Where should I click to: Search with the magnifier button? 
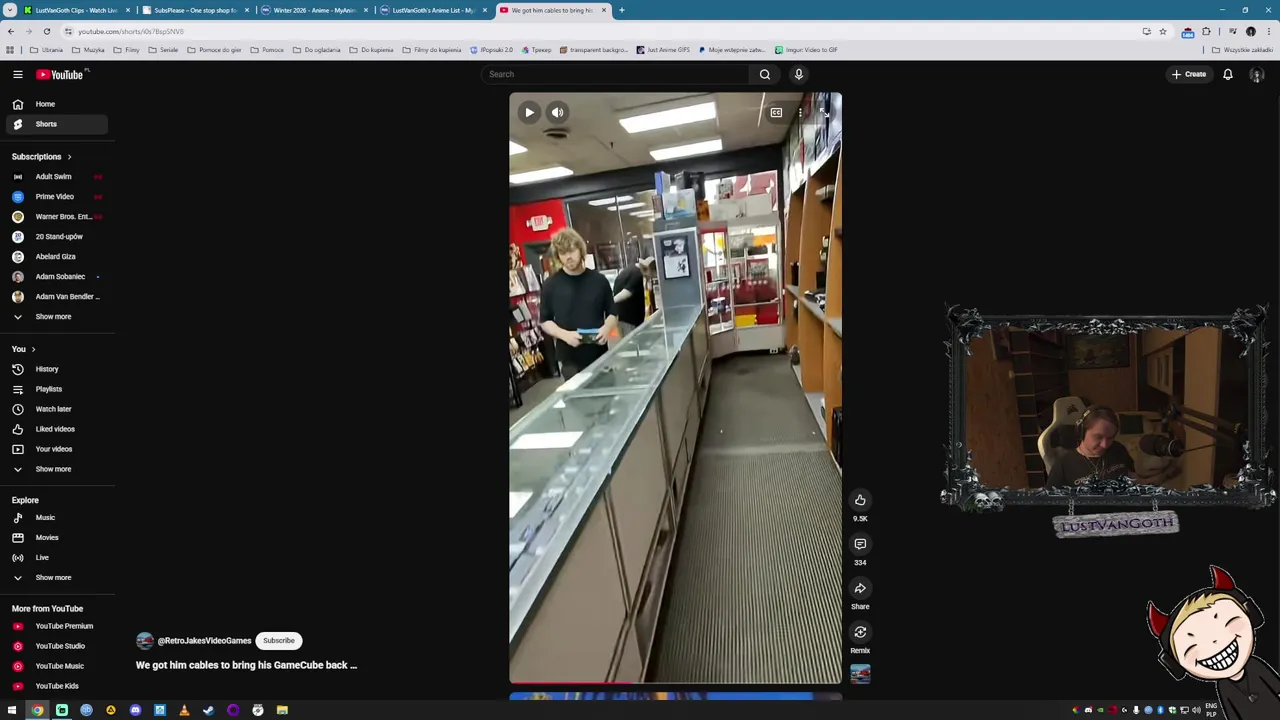pos(764,74)
